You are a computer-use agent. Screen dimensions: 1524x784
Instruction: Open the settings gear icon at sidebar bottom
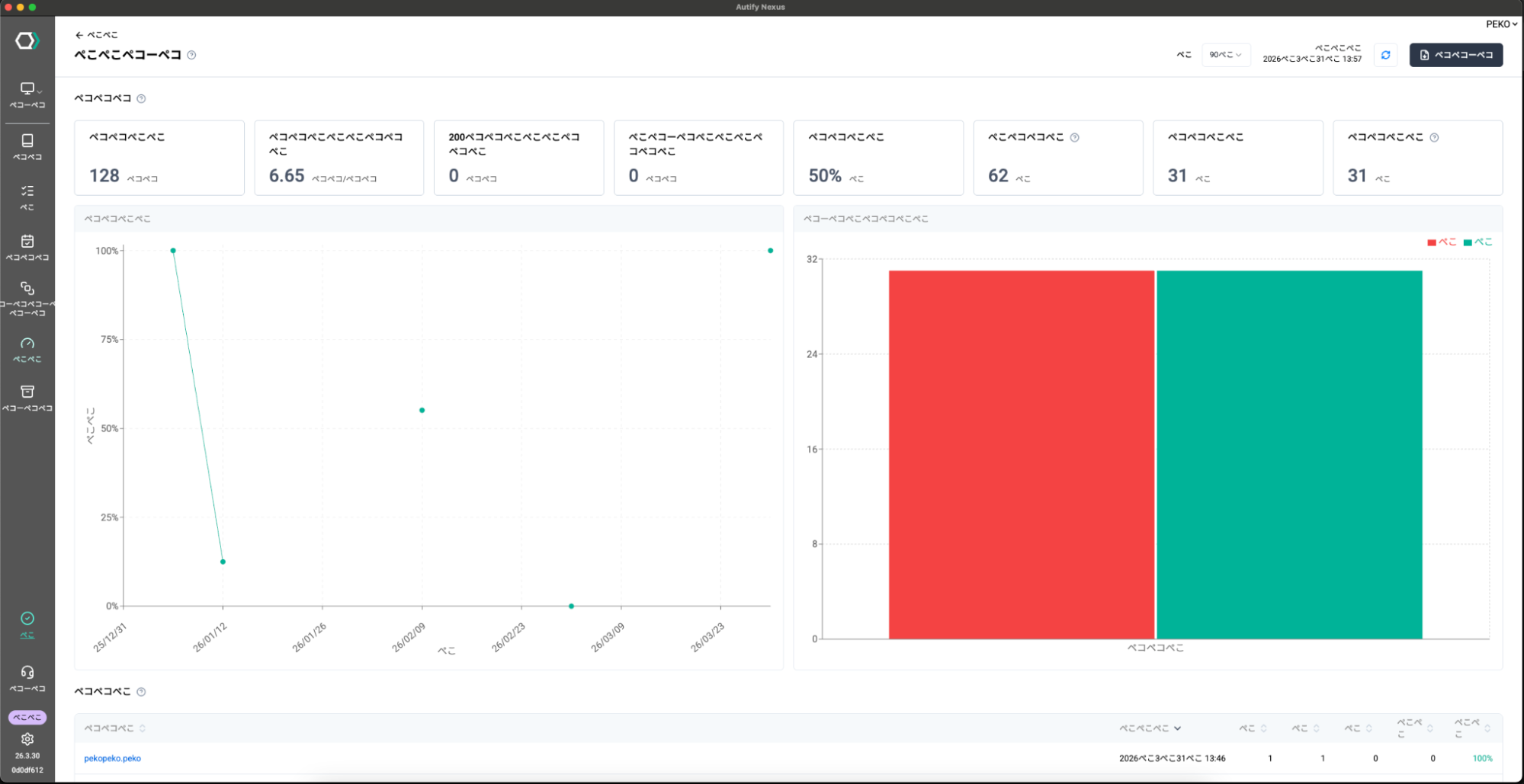[27, 739]
